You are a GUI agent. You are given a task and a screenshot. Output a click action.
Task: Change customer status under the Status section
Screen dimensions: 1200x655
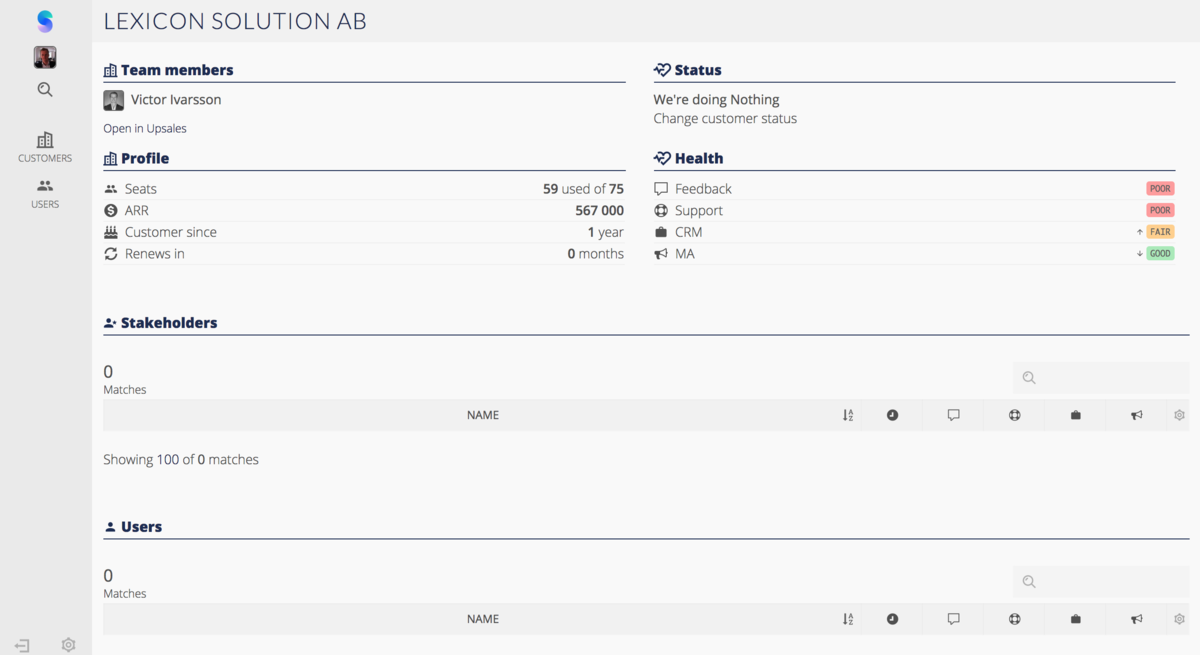tap(725, 118)
